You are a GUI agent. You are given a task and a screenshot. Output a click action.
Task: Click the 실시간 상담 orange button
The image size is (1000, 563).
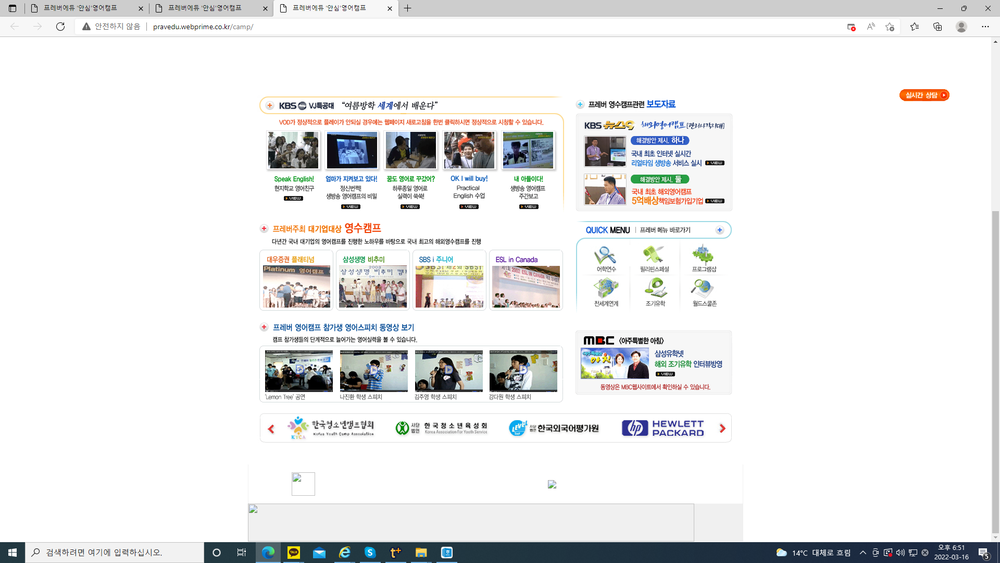tap(924, 95)
